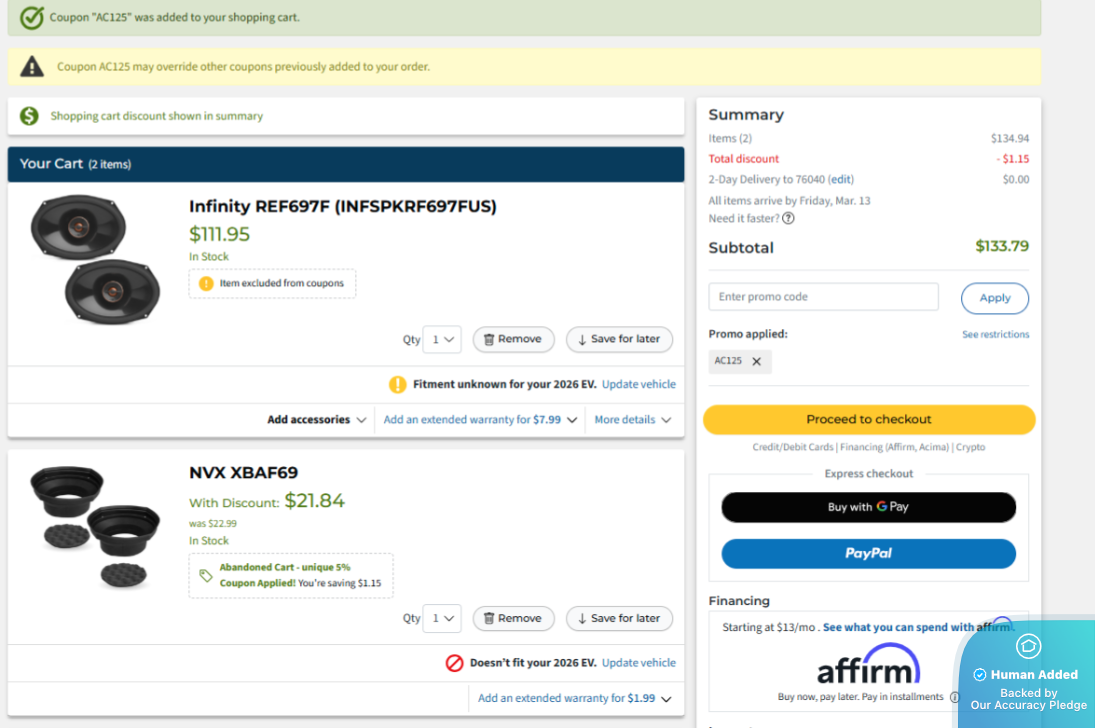The height and width of the screenshot is (728, 1095).
Task: Click the doesn't fit prohibited icon
Action: pos(454,663)
